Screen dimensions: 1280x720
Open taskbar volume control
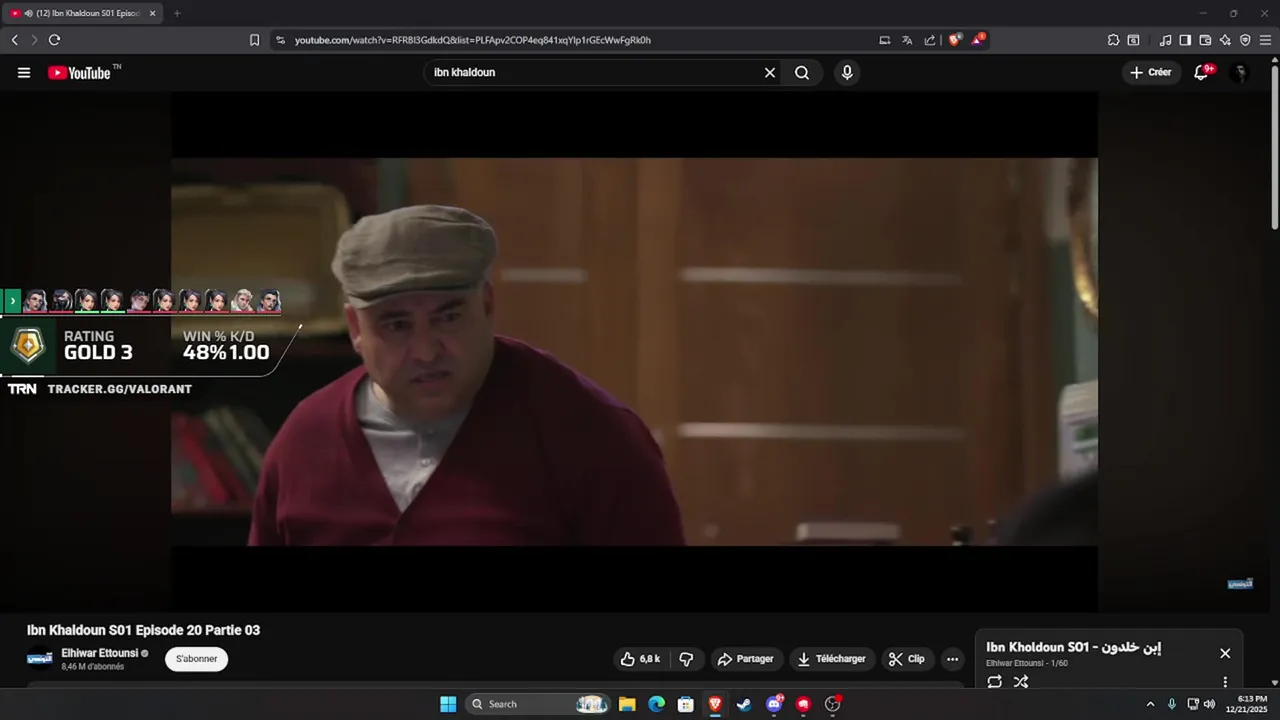[x=1209, y=704]
